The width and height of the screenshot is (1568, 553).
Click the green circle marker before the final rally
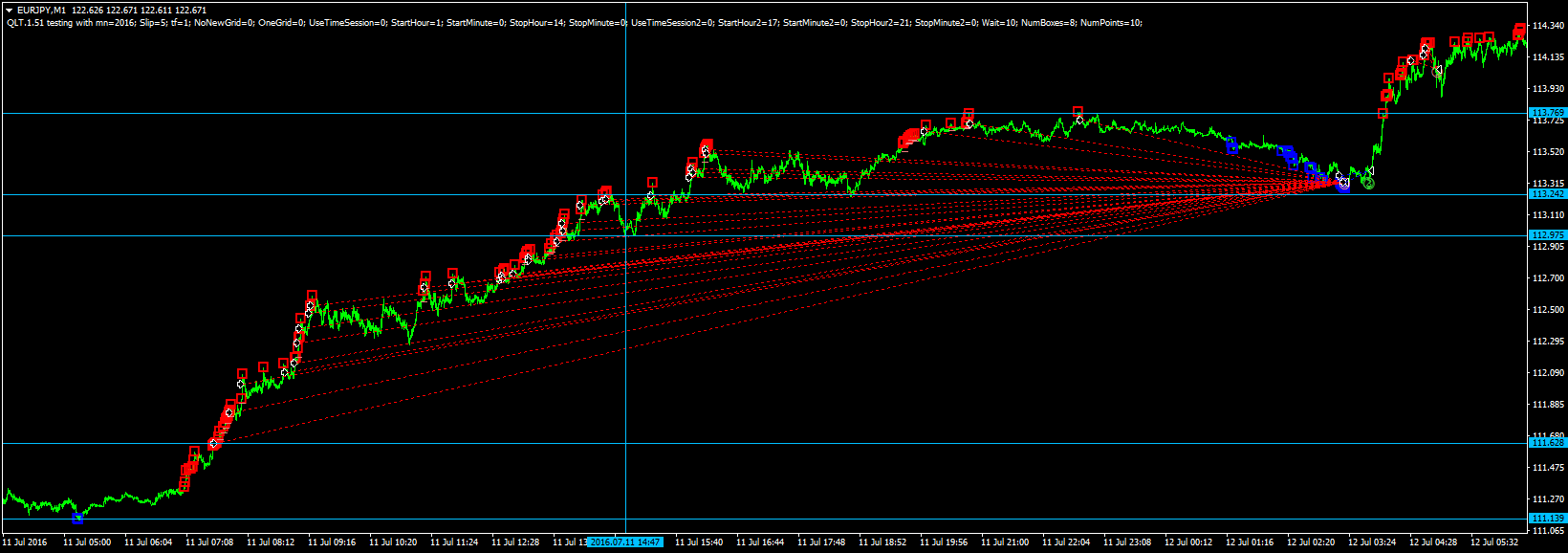coord(1368,182)
